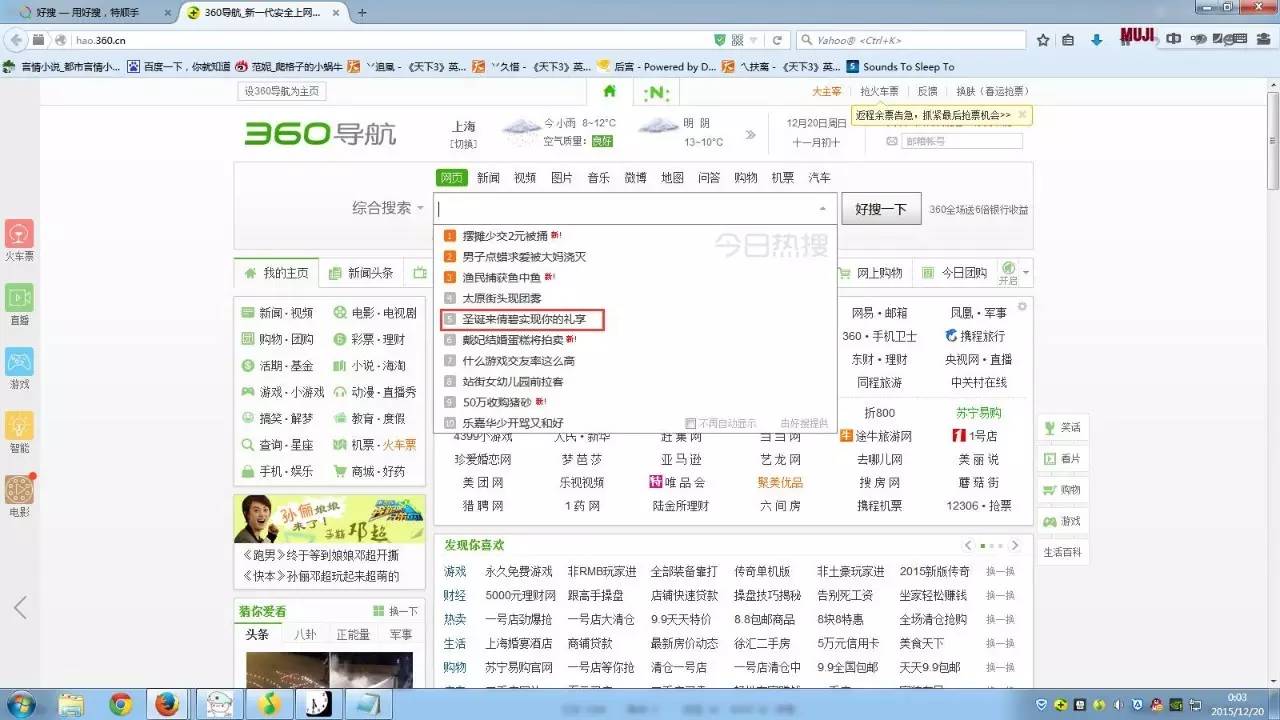
Task: Click the 游戏 gamepad sidebar icon
Action: (19, 362)
